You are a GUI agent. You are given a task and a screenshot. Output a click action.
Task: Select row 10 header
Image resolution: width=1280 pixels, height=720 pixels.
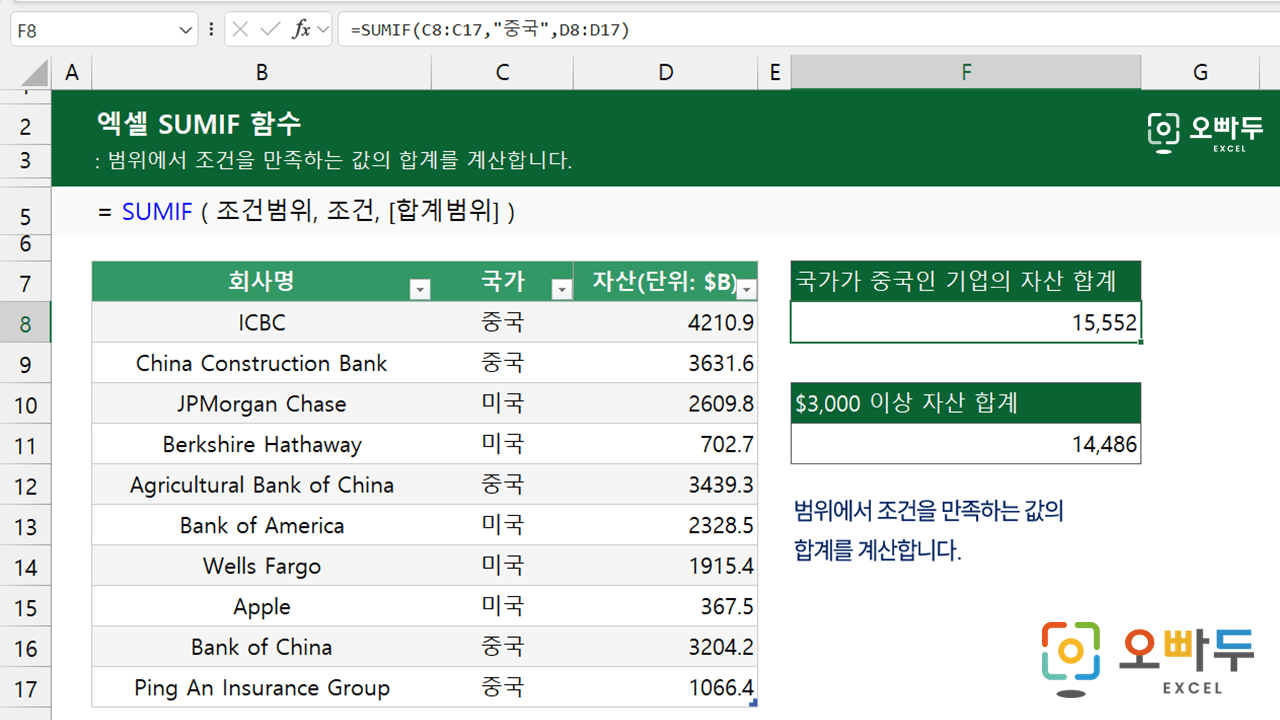(25, 405)
